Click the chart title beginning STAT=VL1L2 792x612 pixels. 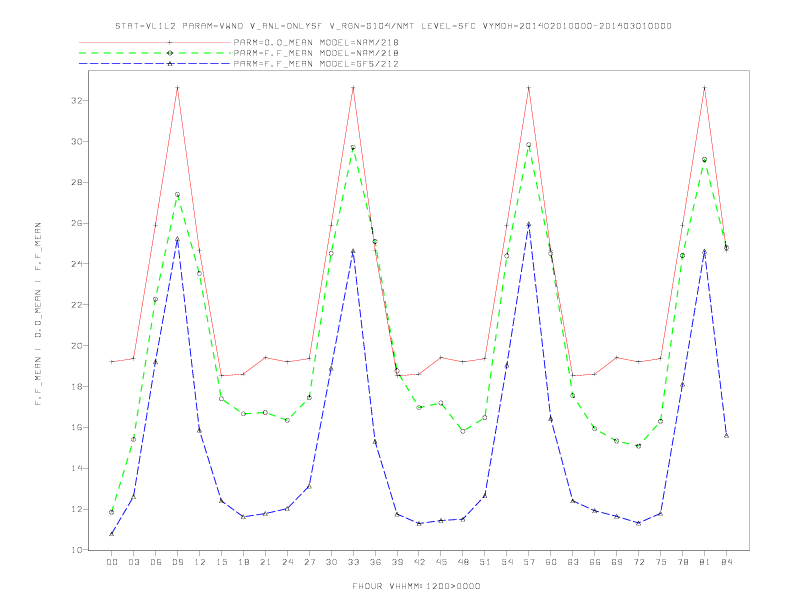[x=393, y=26]
